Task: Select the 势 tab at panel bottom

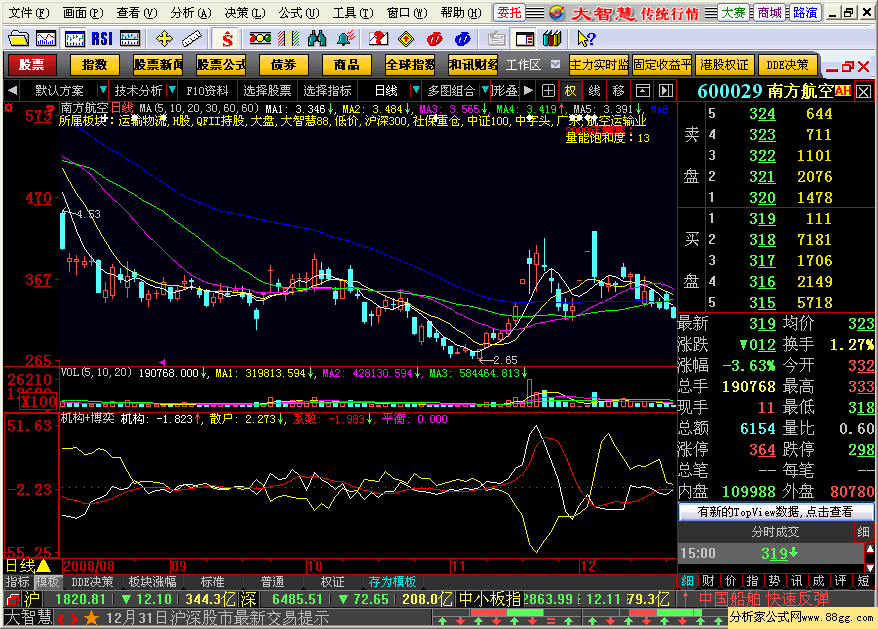Action: point(774,581)
